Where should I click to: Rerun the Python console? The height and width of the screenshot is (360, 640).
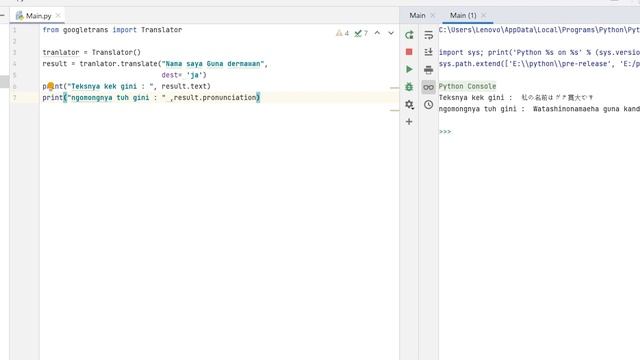point(409,35)
